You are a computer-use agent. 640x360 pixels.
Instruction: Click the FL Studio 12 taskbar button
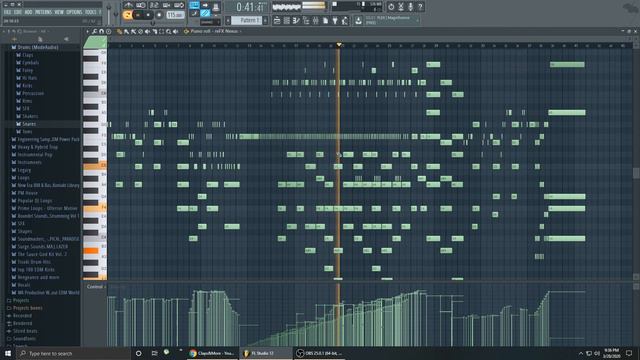[x=265, y=353]
